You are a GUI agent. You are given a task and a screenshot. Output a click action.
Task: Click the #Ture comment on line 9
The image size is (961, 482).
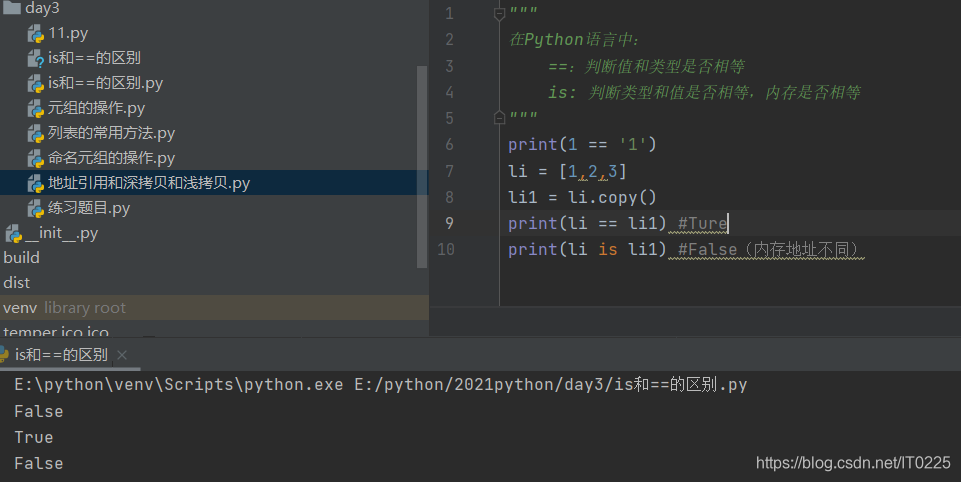click(702, 223)
